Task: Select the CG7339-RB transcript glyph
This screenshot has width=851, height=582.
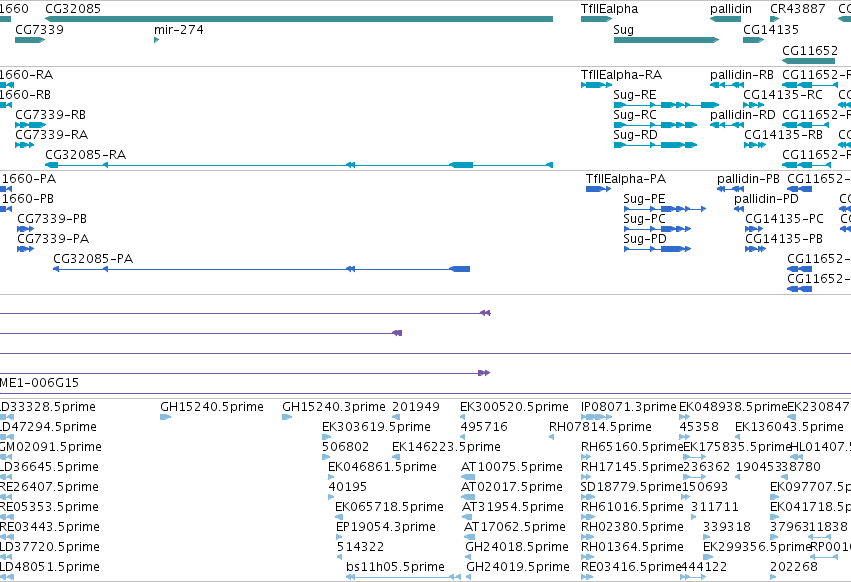Action: (30, 125)
